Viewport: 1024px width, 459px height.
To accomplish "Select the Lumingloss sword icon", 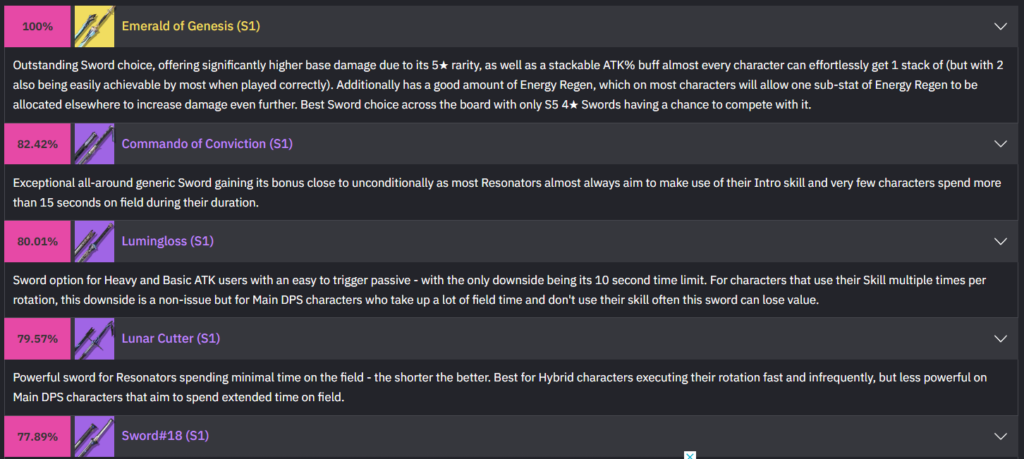I will [x=93, y=241].
